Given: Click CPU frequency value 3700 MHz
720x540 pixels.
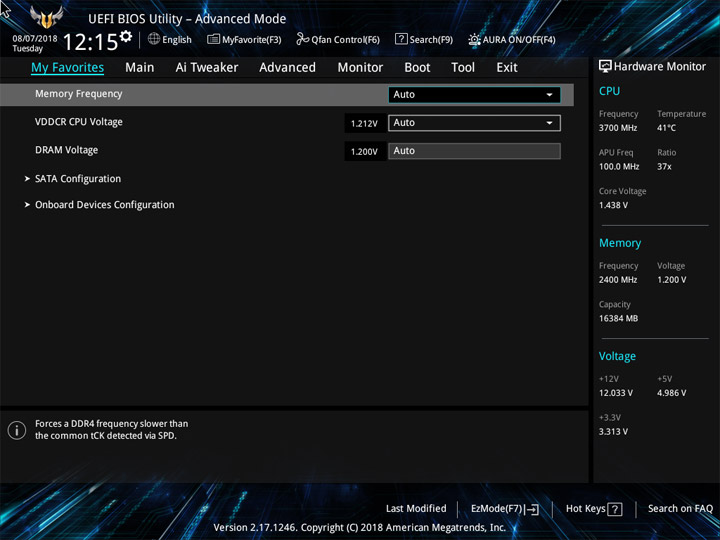Looking at the screenshot, I should (x=618, y=128).
